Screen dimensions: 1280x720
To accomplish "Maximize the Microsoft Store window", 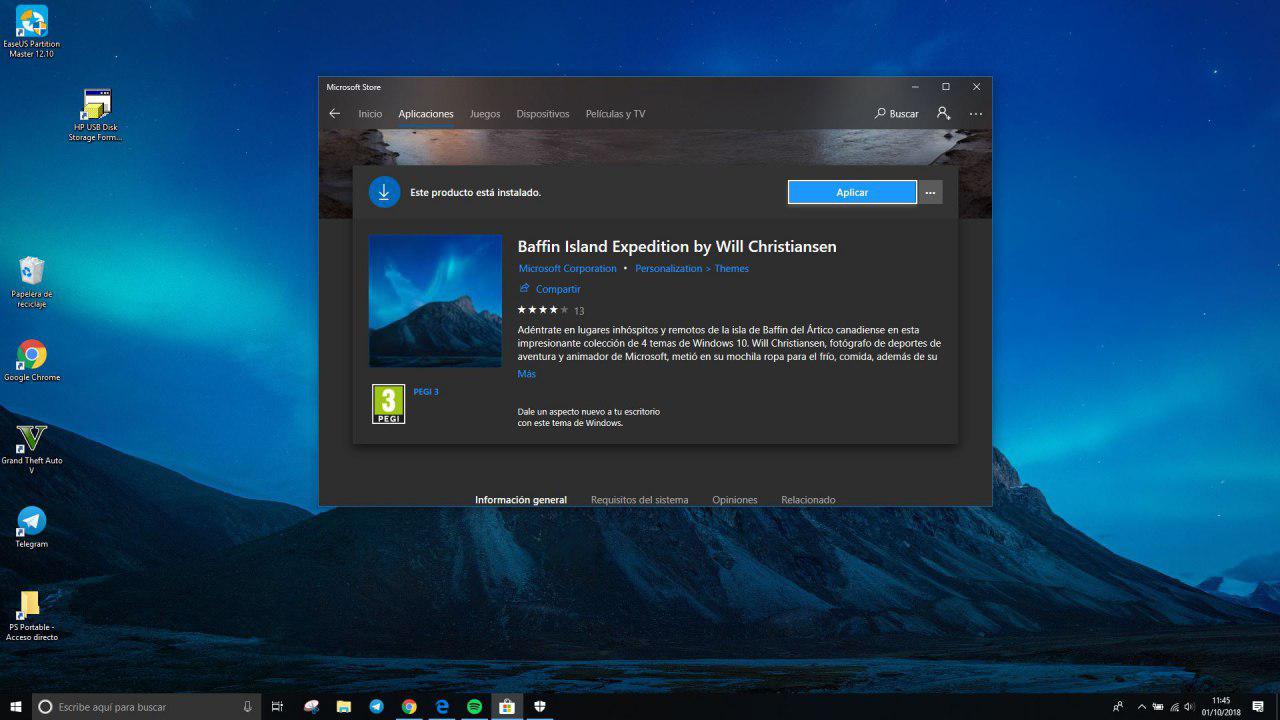I will click(945, 87).
